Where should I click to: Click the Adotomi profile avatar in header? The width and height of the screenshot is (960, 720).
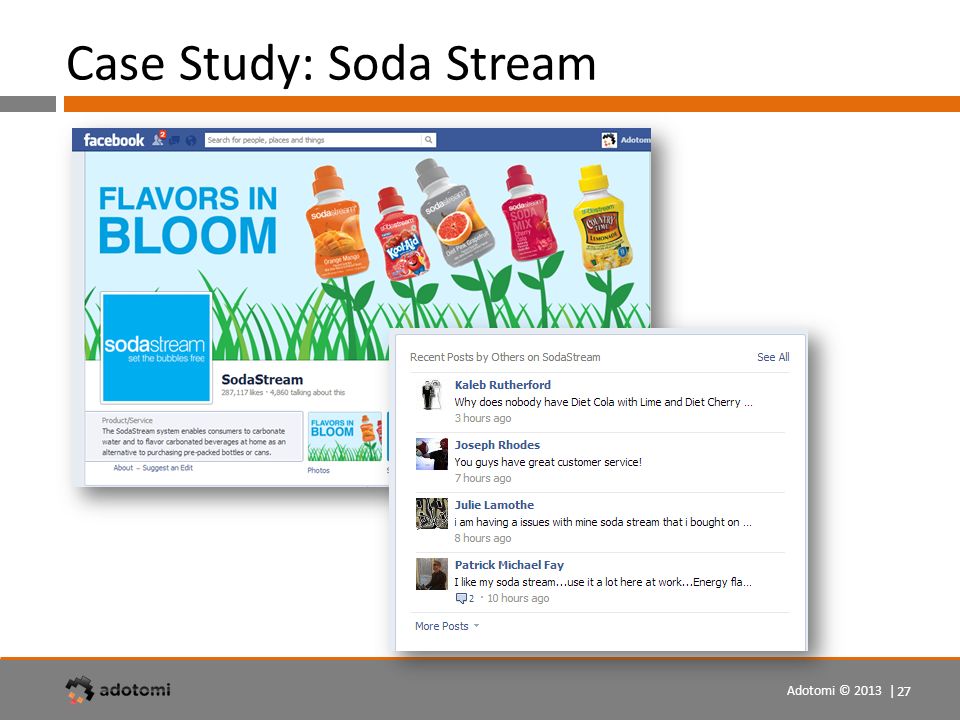coord(609,140)
